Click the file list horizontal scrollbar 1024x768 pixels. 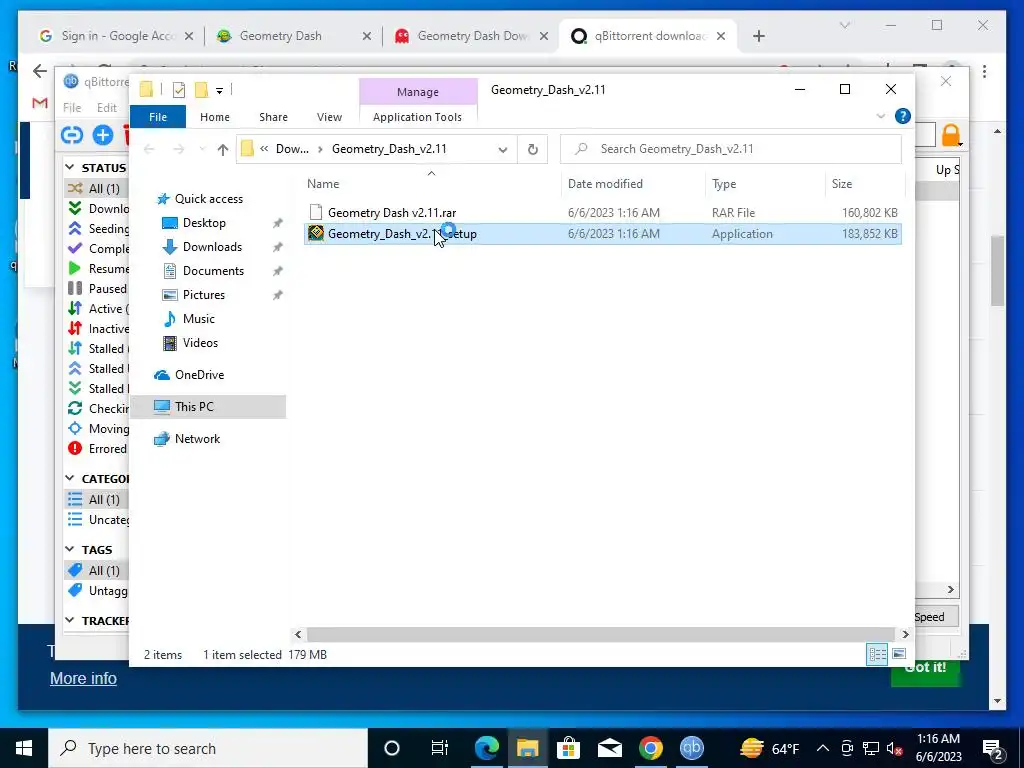pyautogui.click(x=600, y=634)
